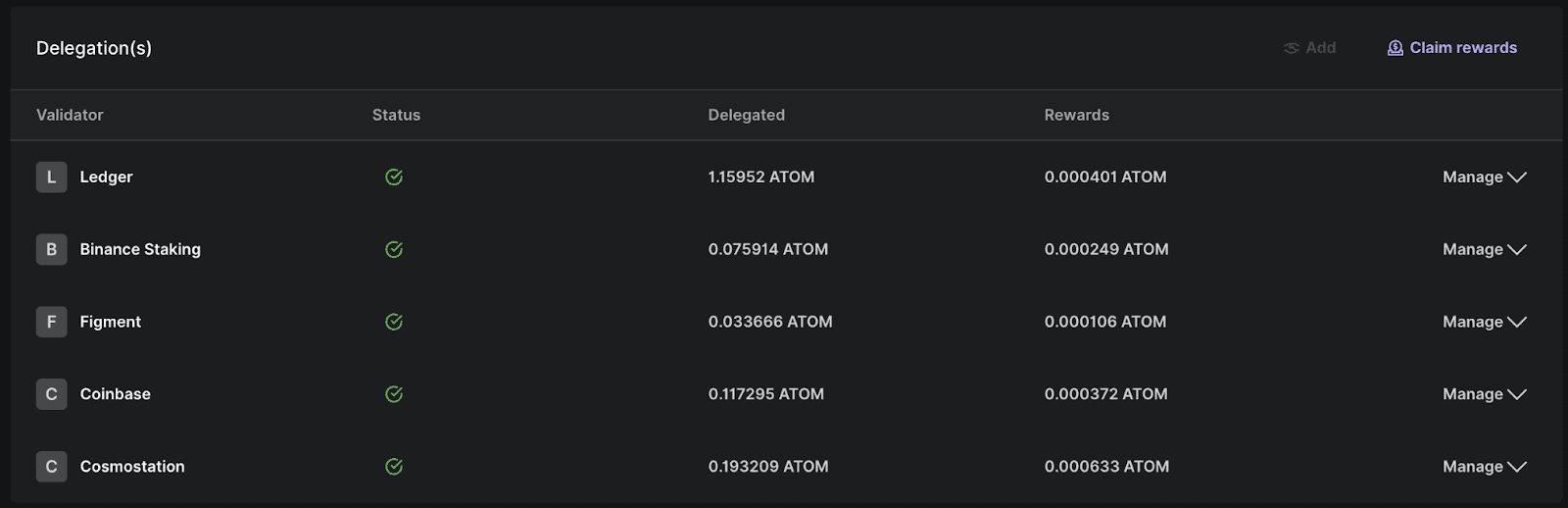Image resolution: width=1568 pixels, height=508 pixels.
Task: Click the Cosmostation validator avatar icon
Action: tap(52, 467)
